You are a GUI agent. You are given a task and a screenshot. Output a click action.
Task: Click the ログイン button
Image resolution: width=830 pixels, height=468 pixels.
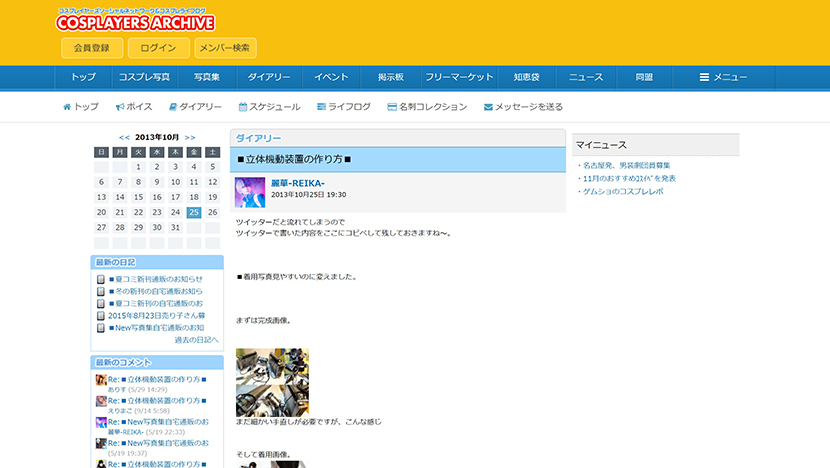coord(158,48)
